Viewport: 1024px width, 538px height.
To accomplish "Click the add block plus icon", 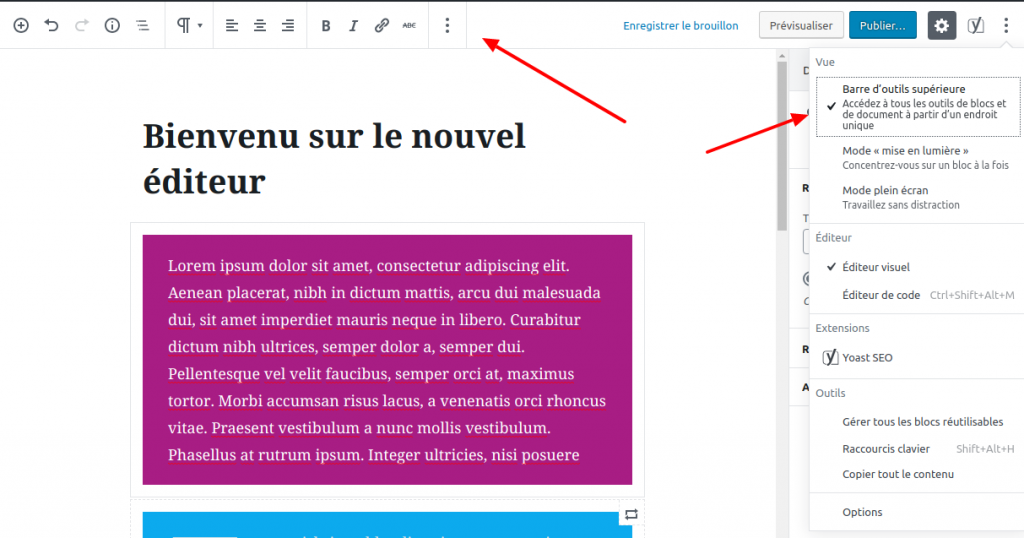I will coord(21,25).
